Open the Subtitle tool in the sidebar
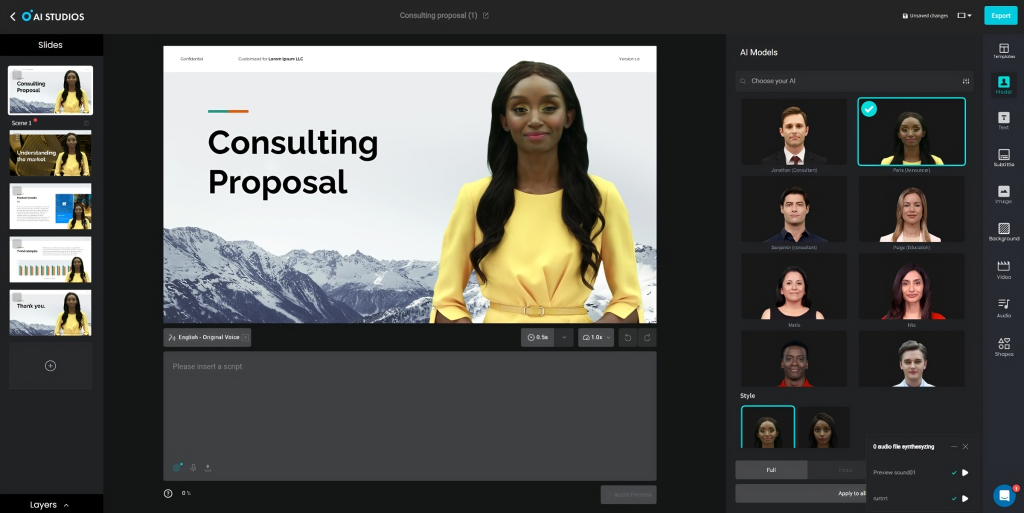1024x513 pixels. 1003,157
